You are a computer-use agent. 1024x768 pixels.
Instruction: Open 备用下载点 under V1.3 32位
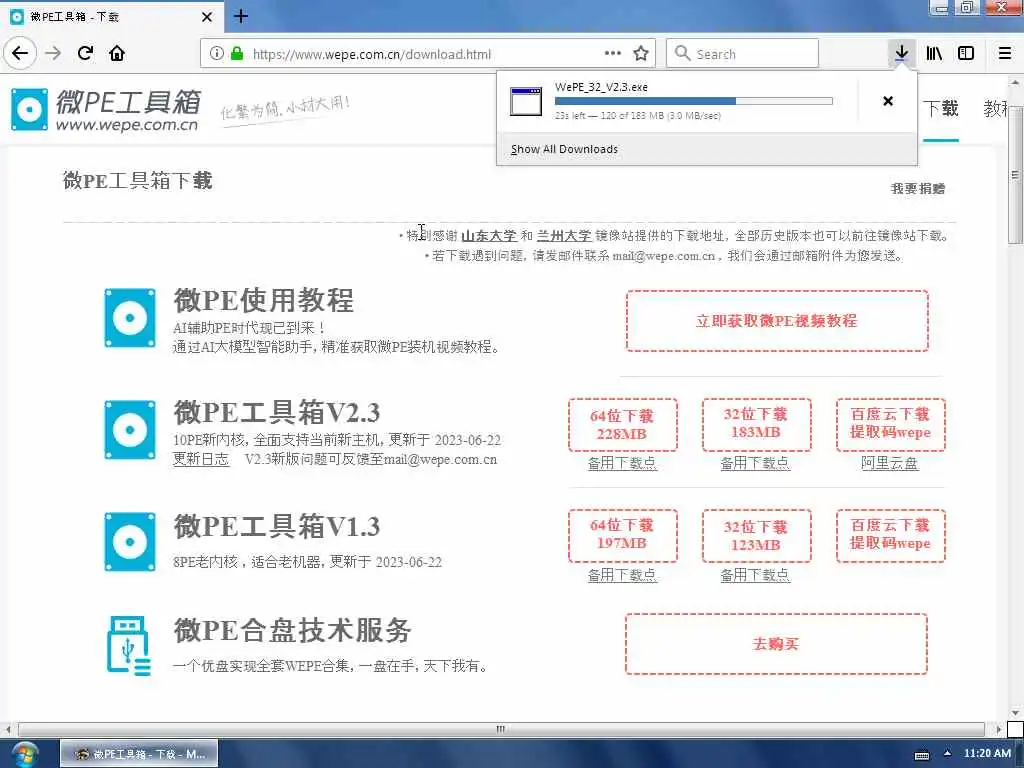(756, 575)
